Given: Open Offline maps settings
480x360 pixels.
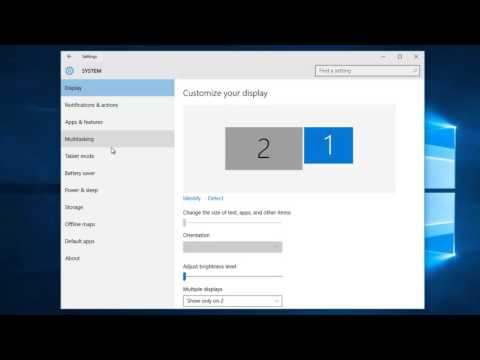Looking at the screenshot, I should pos(117,224).
